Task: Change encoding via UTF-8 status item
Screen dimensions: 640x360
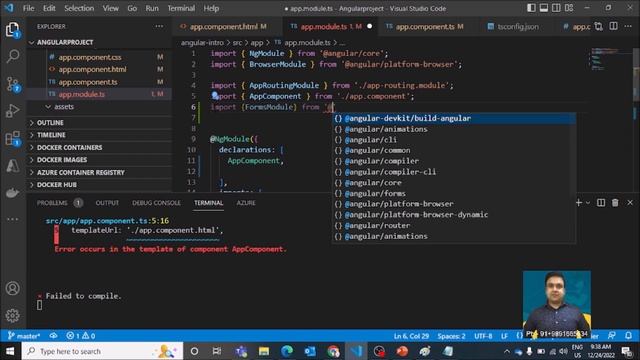Action: point(483,336)
